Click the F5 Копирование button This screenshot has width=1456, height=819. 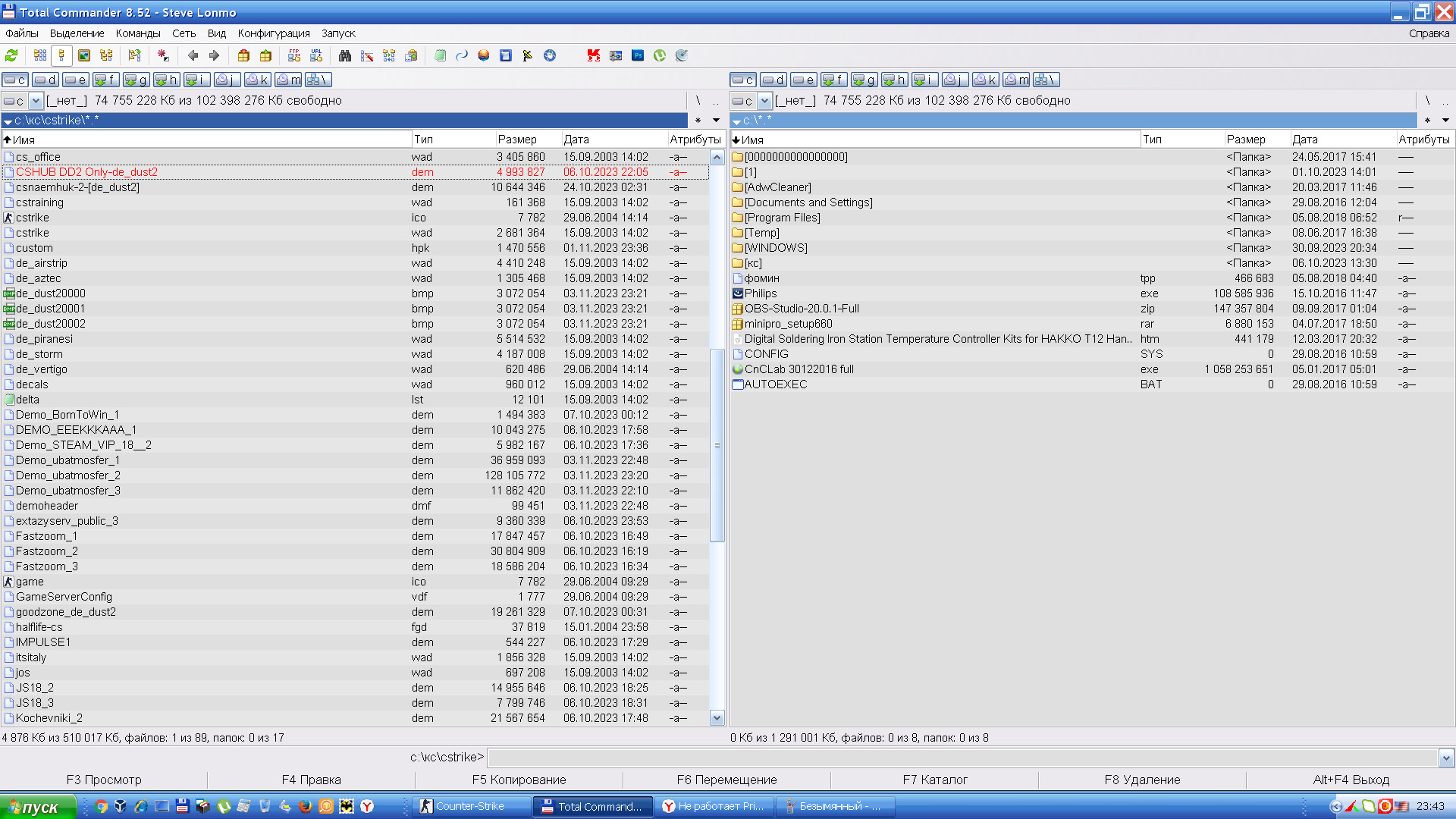tap(519, 780)
